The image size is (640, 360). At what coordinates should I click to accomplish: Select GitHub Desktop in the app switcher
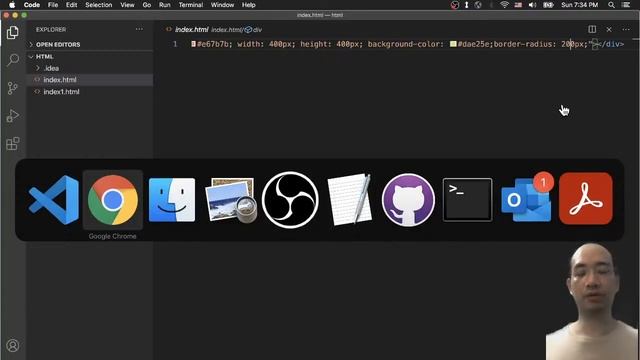coord(408,200)
